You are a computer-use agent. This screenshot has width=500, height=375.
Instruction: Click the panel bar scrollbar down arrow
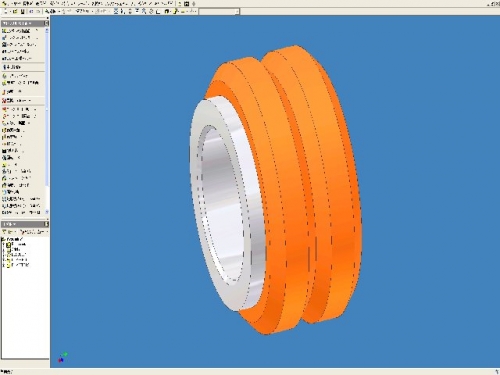(x=47, y=212)
